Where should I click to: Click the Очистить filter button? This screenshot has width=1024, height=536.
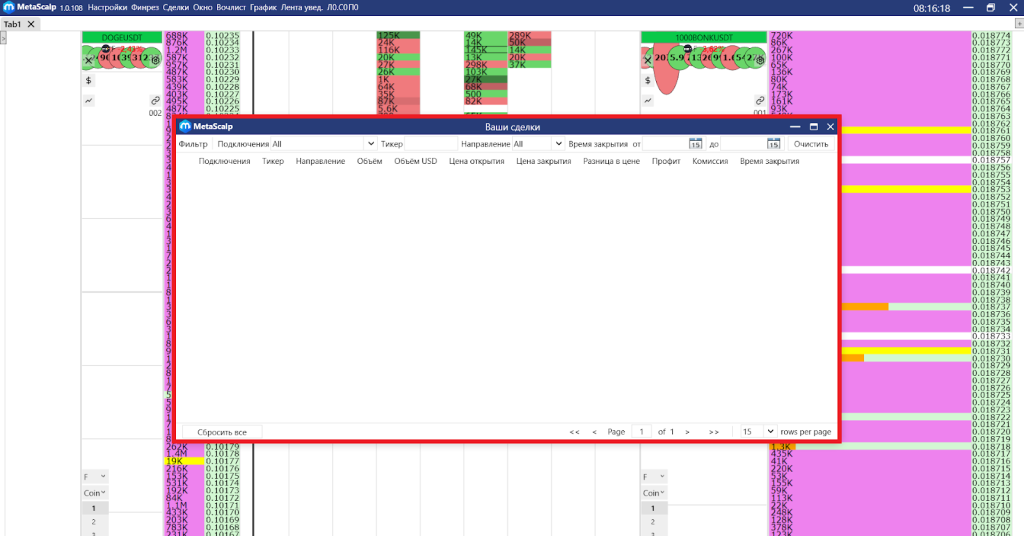point(810,144)
